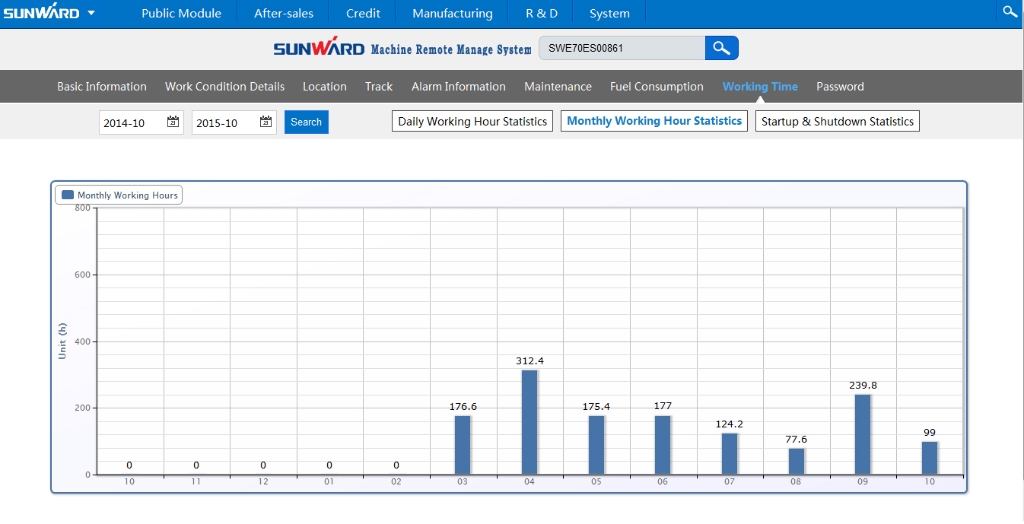The width and height of the screenshot is (1024, 524).
Task: Open calendar picker for end date 2015-10
Action: (266, 122)
